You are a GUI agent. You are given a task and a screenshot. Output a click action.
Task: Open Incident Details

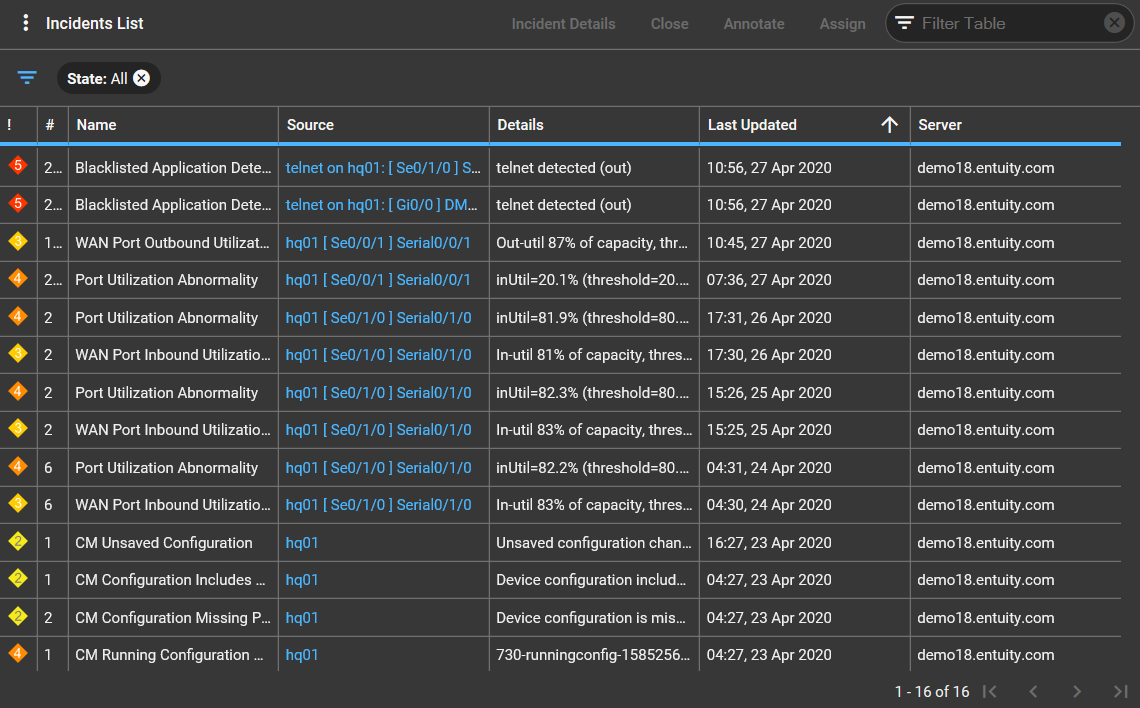pos(563,24)
